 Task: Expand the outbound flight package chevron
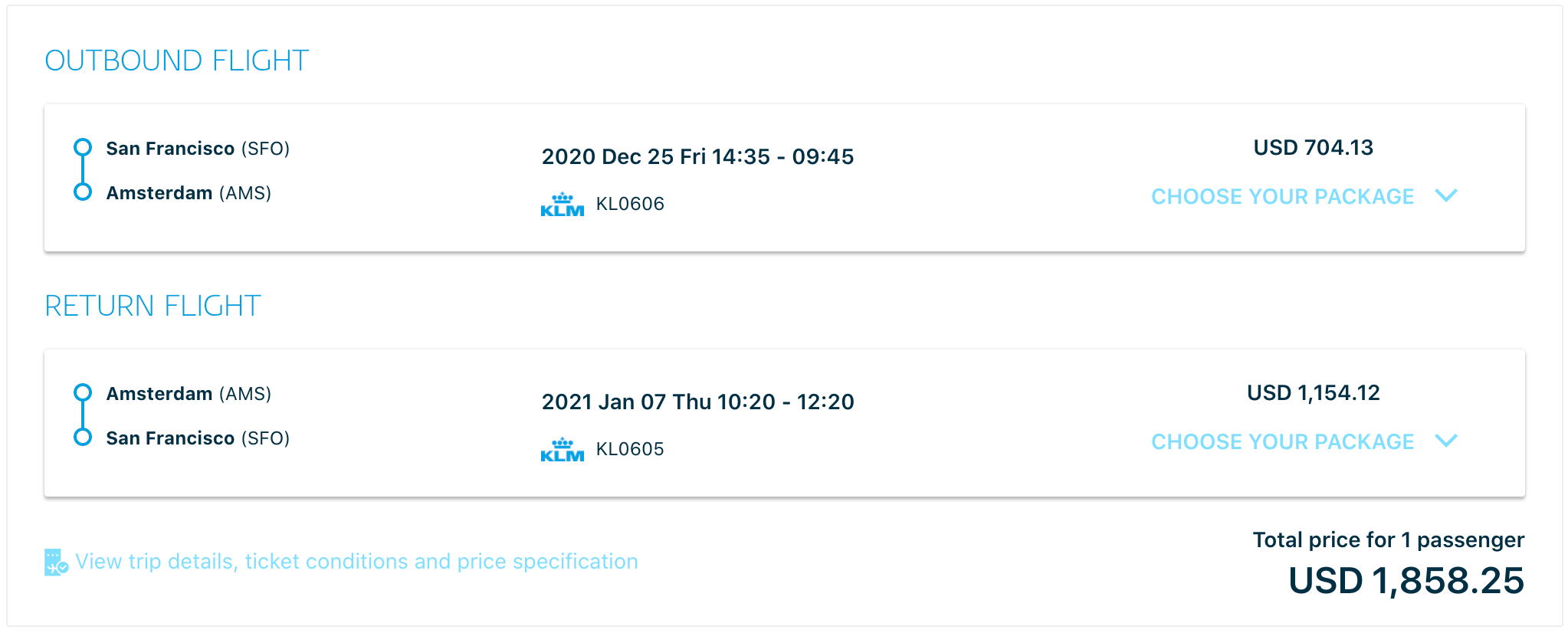(1445, 196)
